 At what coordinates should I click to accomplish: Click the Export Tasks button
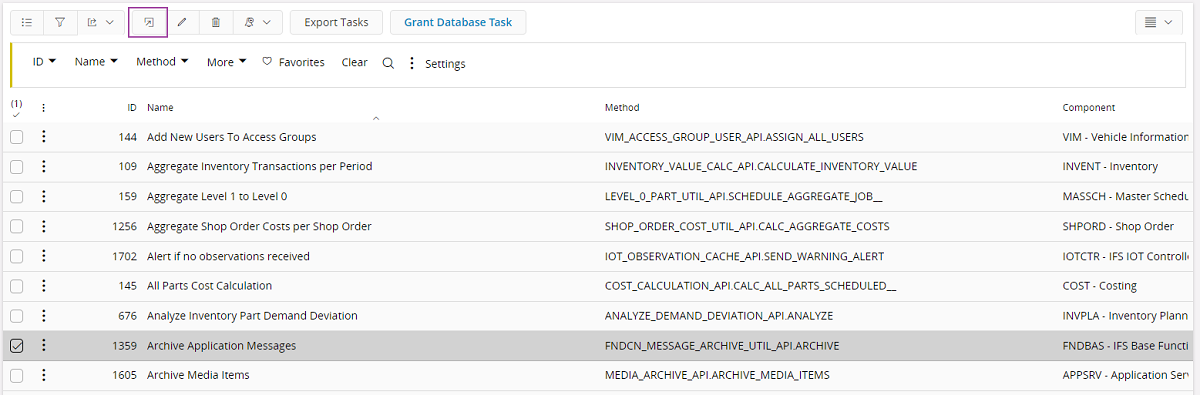(x=336, y=22)
